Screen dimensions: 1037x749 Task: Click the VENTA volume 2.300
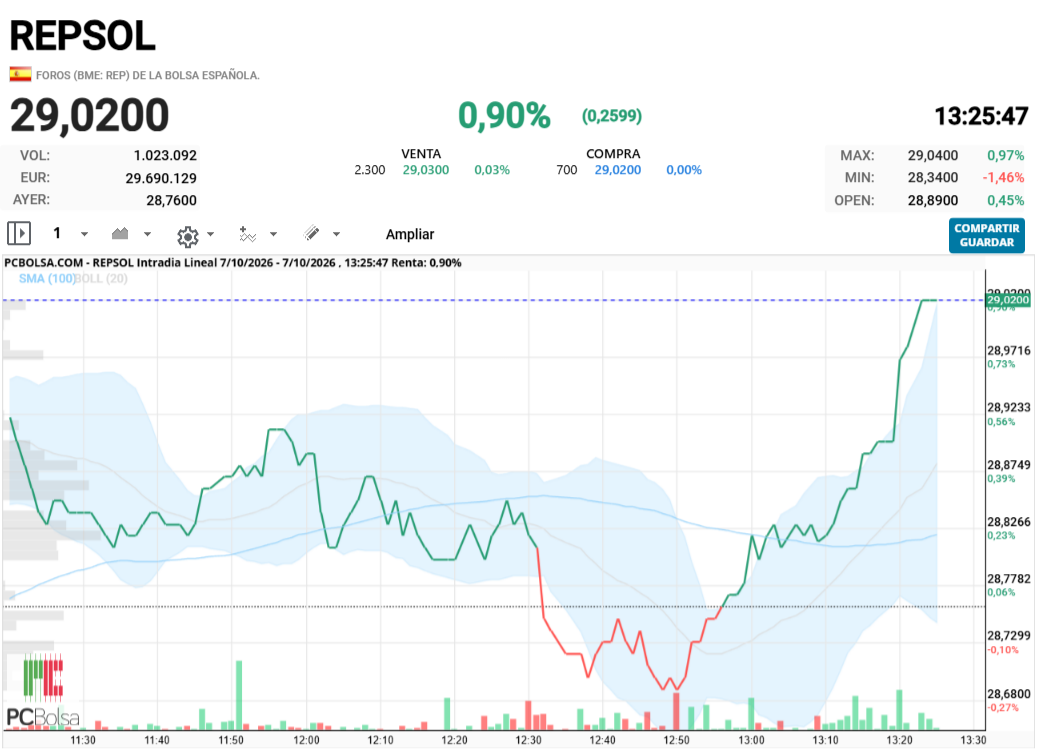(x=370, y=170)
